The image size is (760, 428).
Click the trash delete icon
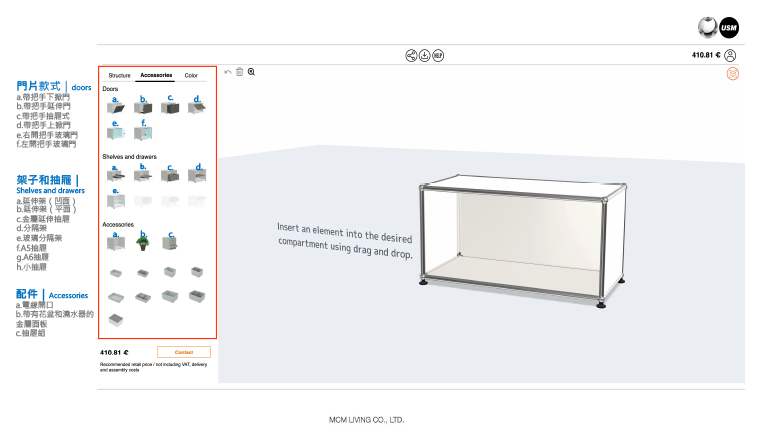[x=239, y=72]
